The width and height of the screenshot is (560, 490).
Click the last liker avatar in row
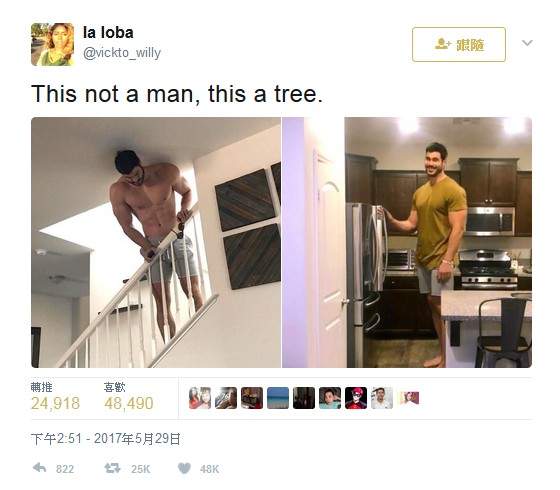coord(409,398)
